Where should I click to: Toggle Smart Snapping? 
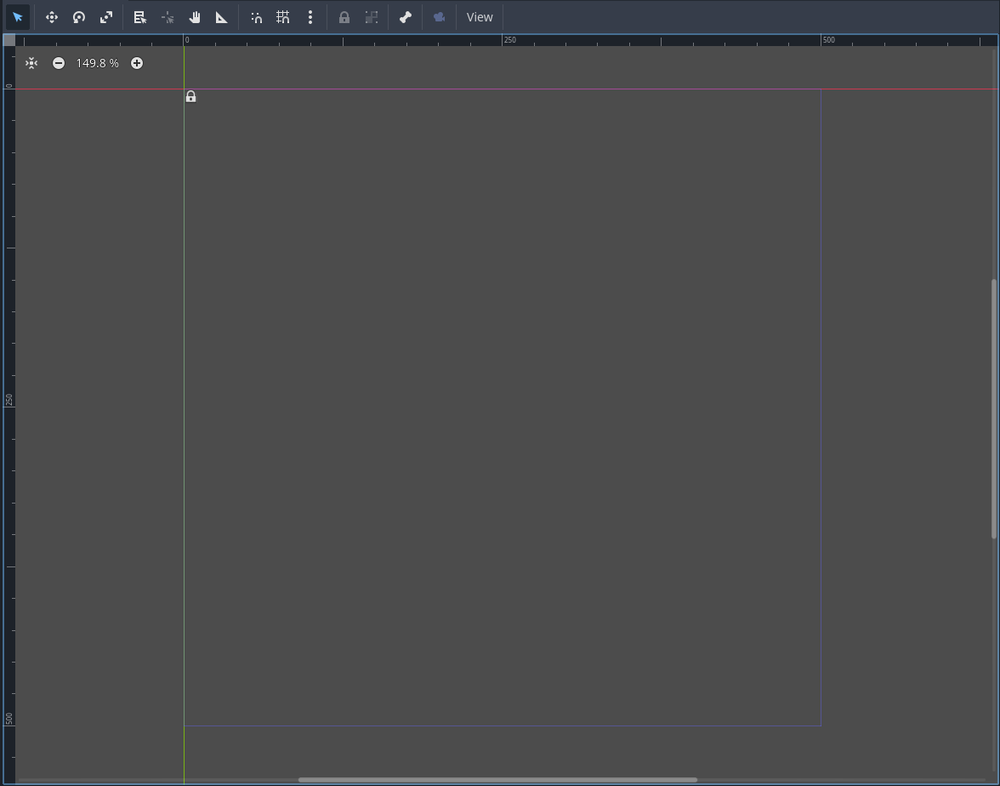tap(256, 17)
